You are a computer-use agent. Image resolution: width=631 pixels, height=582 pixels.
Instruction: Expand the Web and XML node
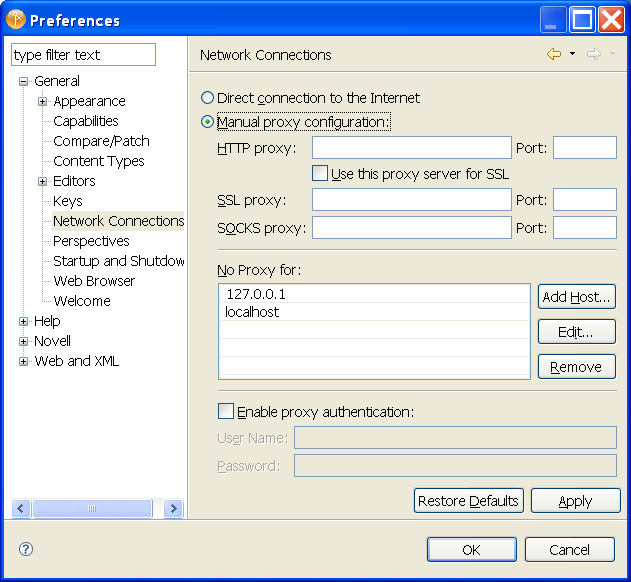(23, 361)
